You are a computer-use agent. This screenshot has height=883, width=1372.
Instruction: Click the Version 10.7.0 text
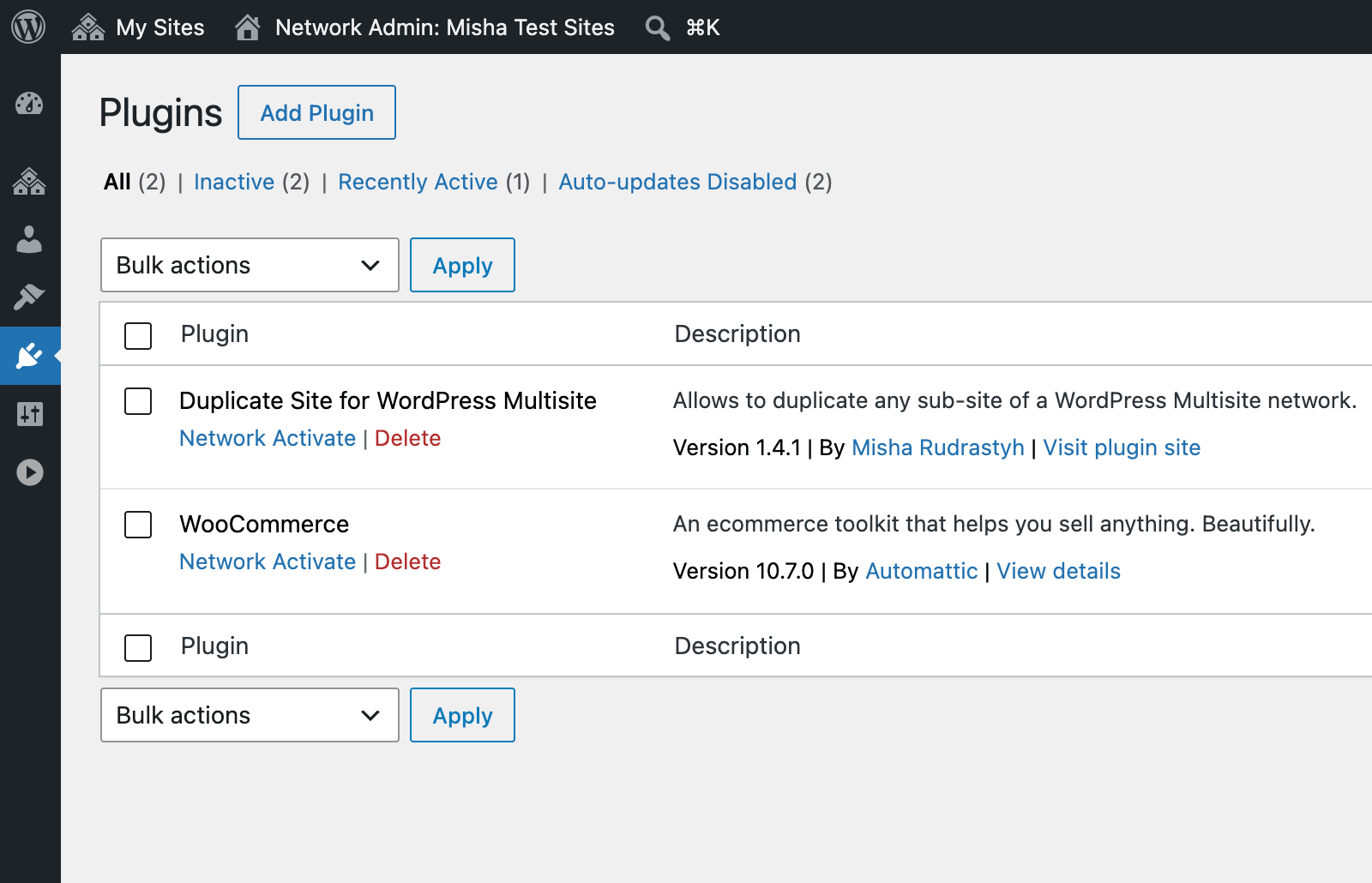click(743, 571)
